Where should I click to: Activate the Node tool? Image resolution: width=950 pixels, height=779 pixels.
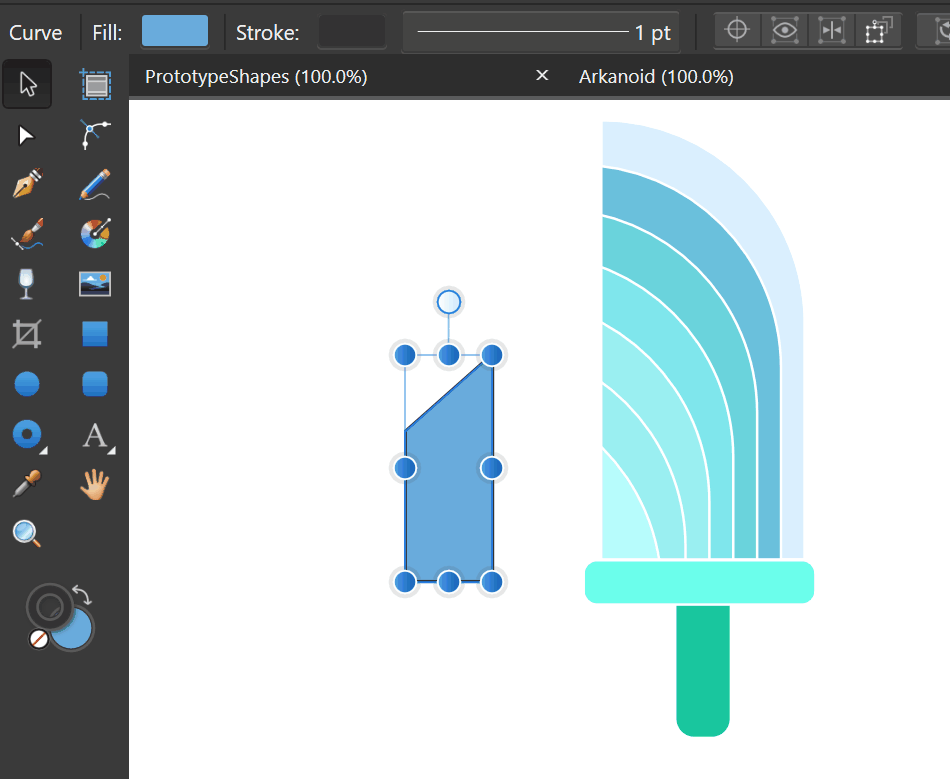click(27, 135)
